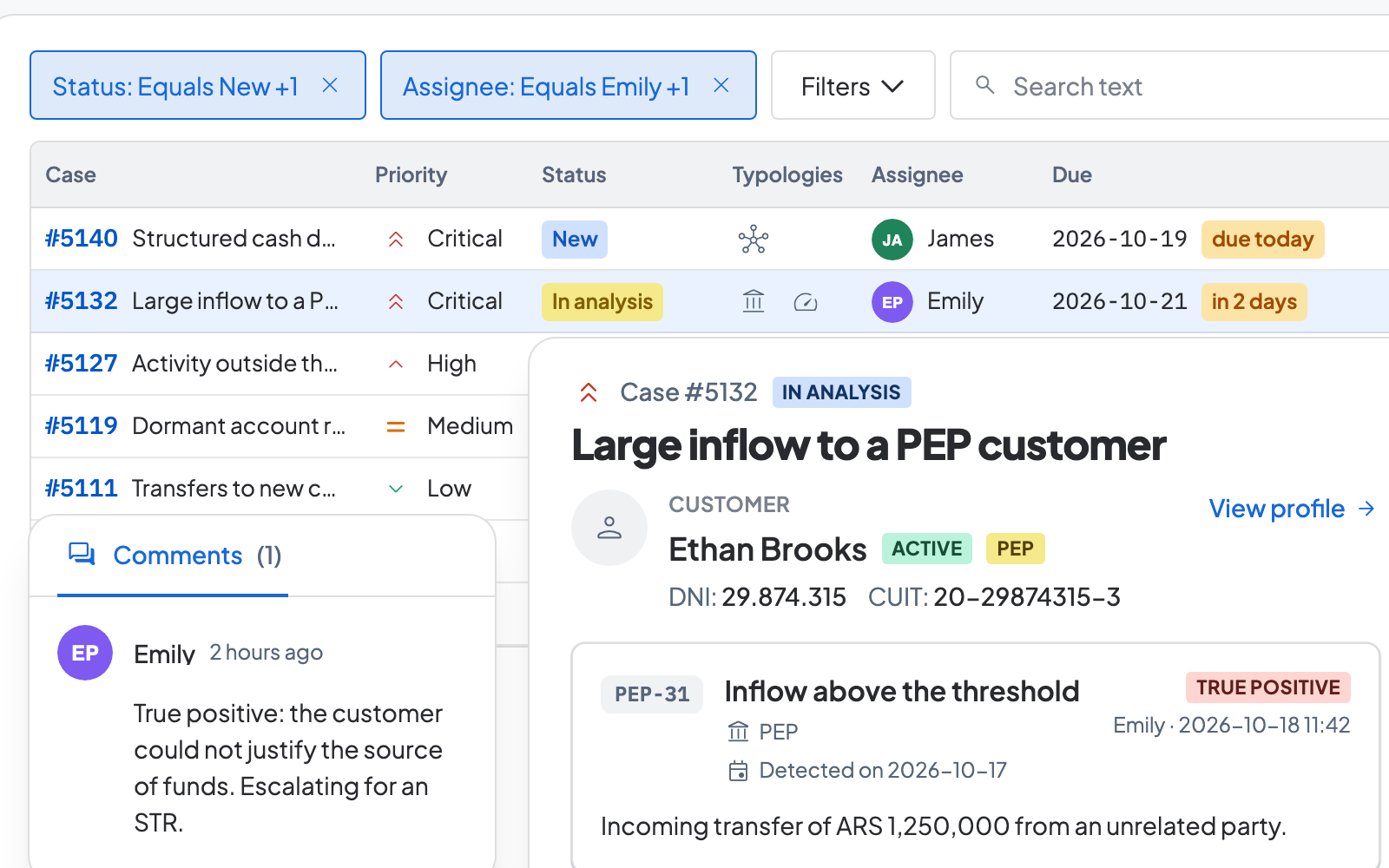Click the Ethan Brooks customer name
The height and width of the screenshot is (868, 1389).
pos(767,549)
